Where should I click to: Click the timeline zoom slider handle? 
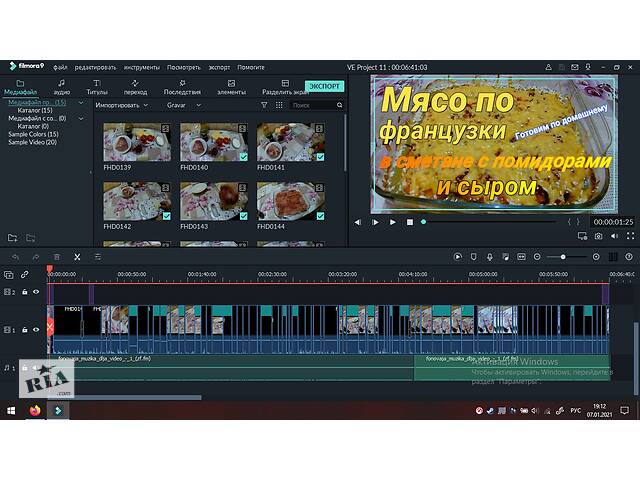click(x=563, y=257)
